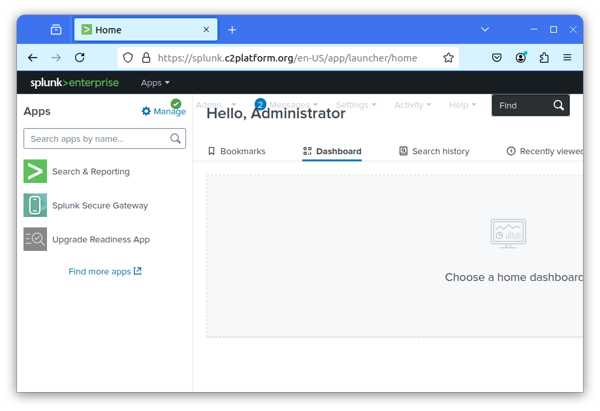
Task: Open the Firefox hamburger menu
Action: click(x=567, y=58)
